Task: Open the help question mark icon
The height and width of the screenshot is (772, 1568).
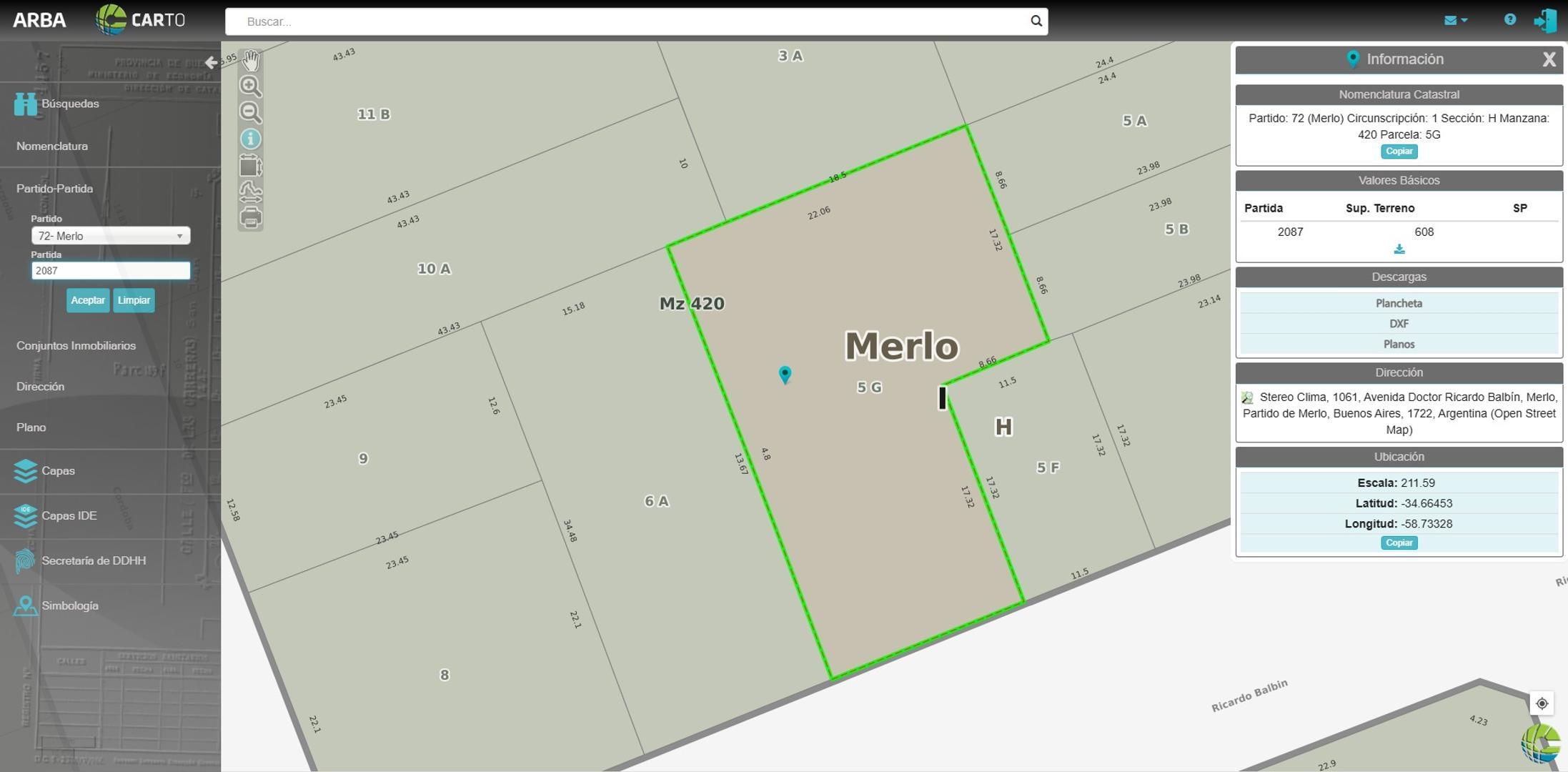Action: tap(1509, 20)
